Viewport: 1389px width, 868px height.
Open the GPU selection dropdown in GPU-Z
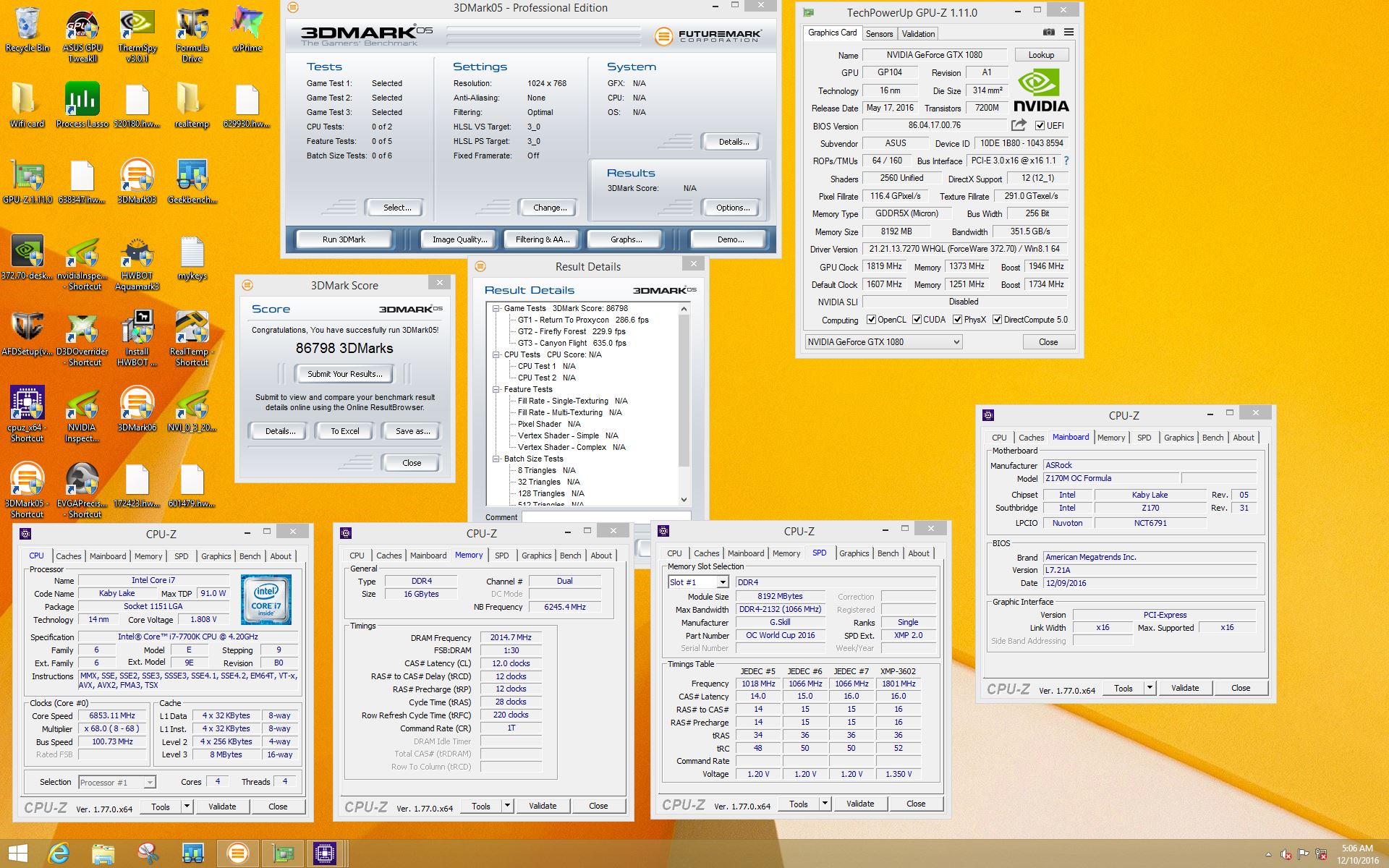883,342
